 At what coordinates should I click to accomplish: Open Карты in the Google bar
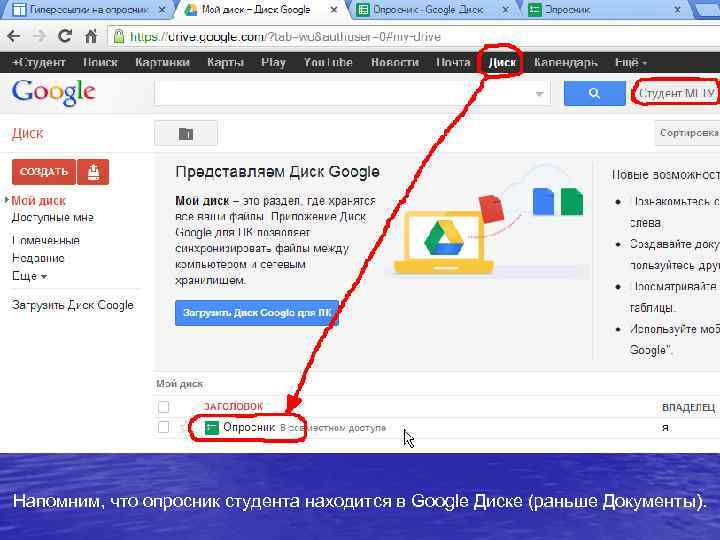coord(225,62)
